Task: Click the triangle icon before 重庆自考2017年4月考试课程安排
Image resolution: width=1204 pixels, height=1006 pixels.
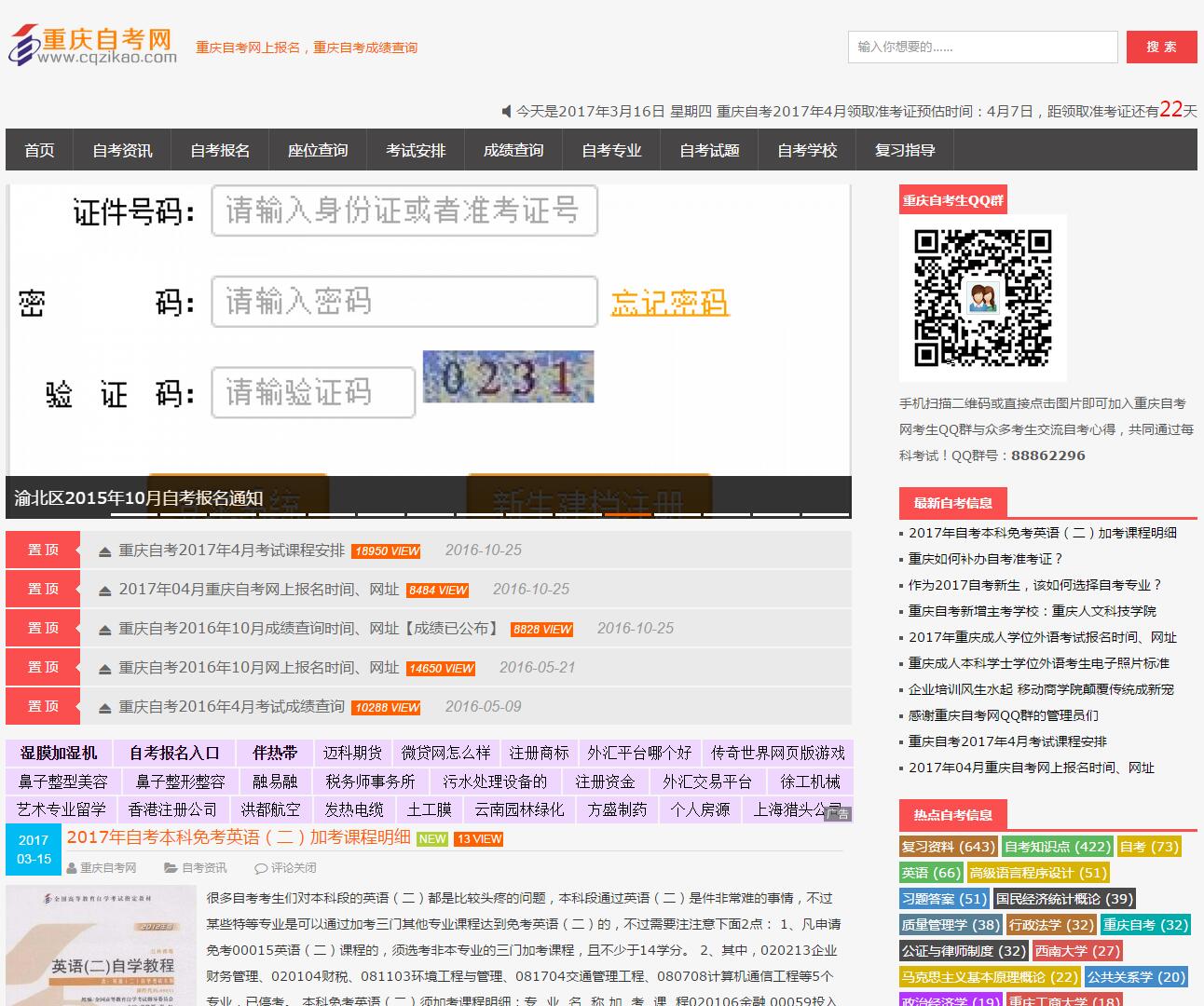Action: click(105, 551)
